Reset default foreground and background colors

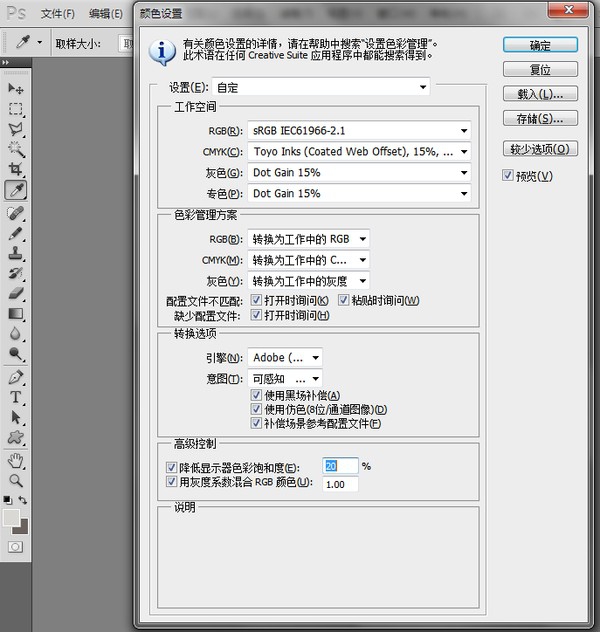tap(8, 500)
